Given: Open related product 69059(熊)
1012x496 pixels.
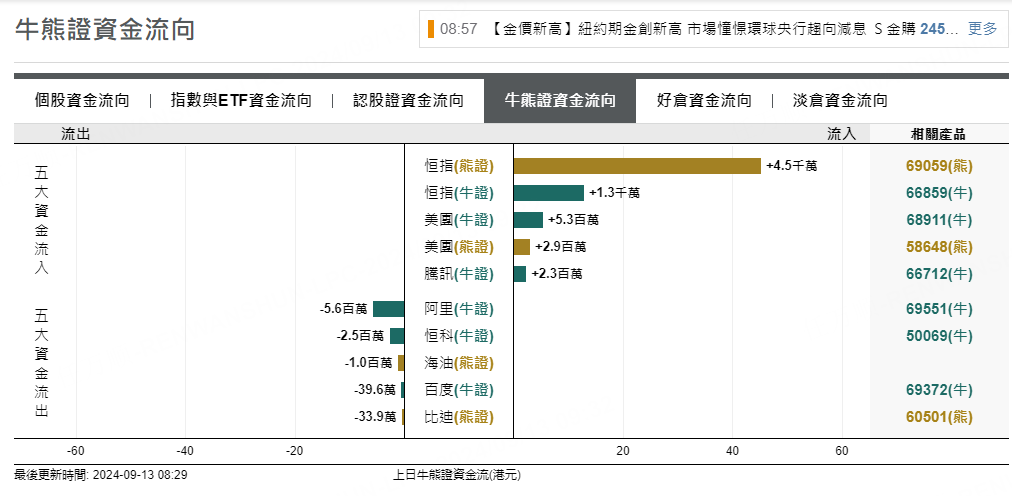Looking at the screenshot, I should click(939, 166).
